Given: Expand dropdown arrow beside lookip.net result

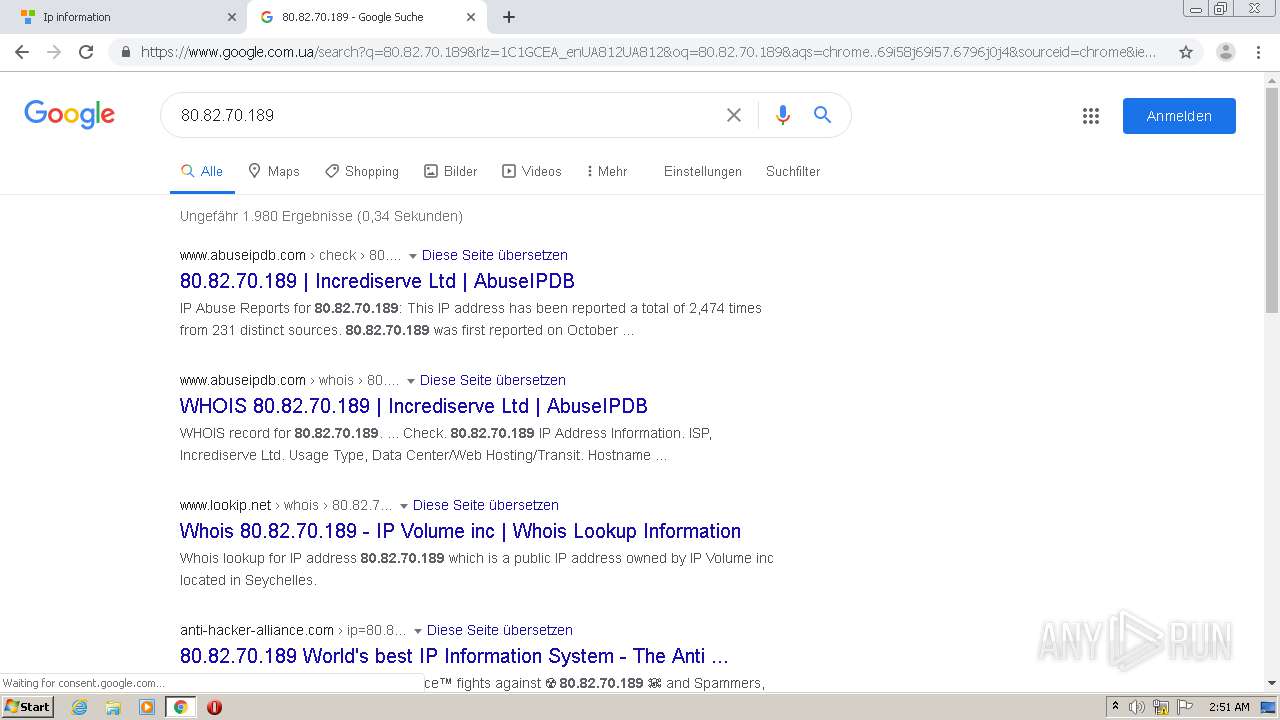Looking at the screenshot, I should [x=403, y=506].
